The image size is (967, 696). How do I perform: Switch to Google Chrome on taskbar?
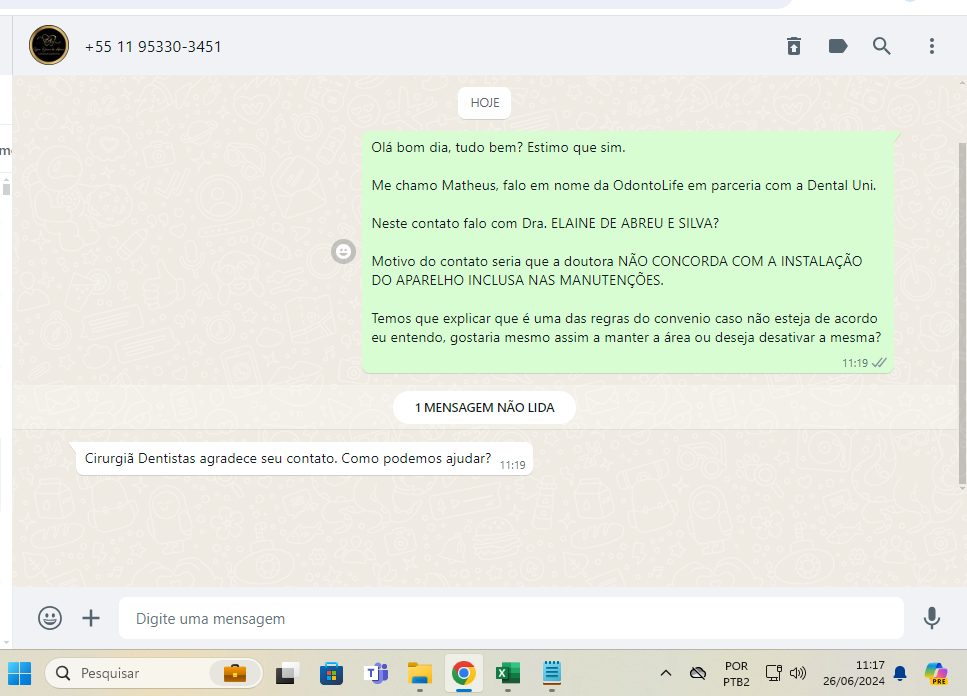click(x=464, y=673)
